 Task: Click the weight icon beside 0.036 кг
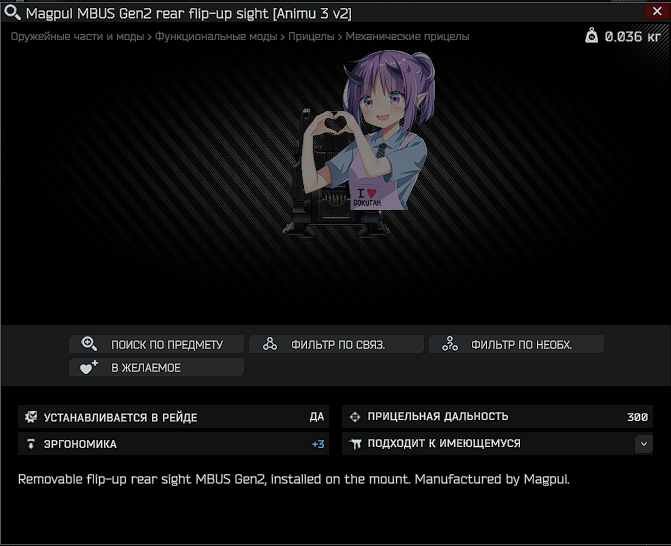pyautogui.click(x=591, y=36)
